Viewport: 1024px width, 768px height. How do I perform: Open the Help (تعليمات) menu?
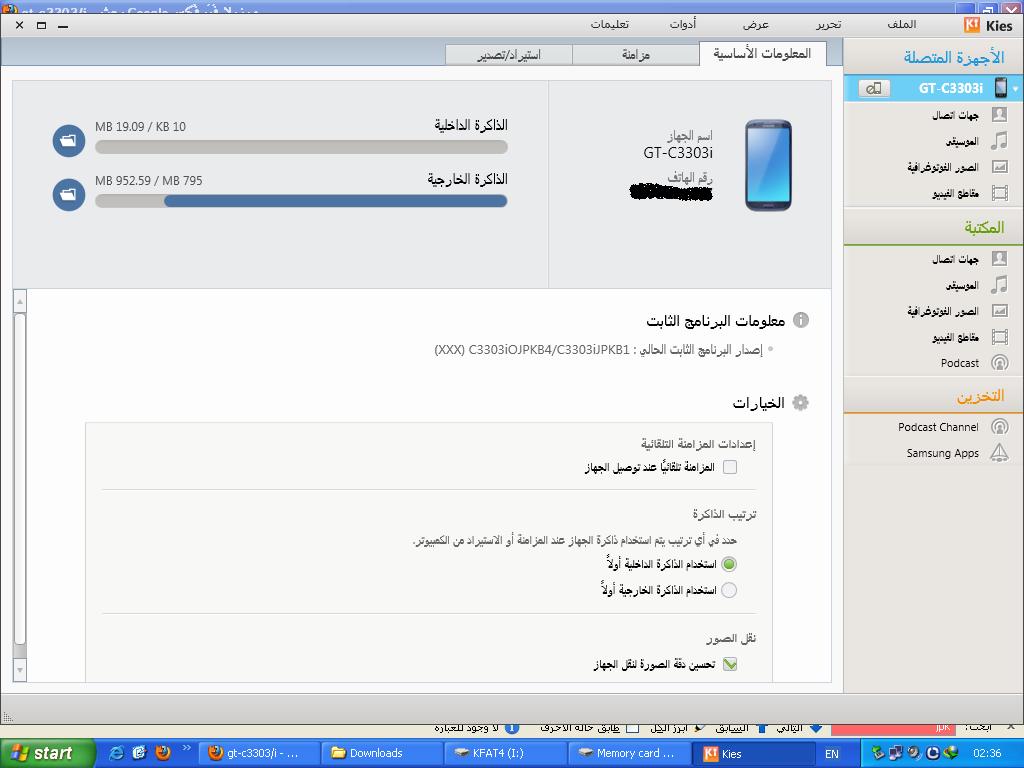610,25
